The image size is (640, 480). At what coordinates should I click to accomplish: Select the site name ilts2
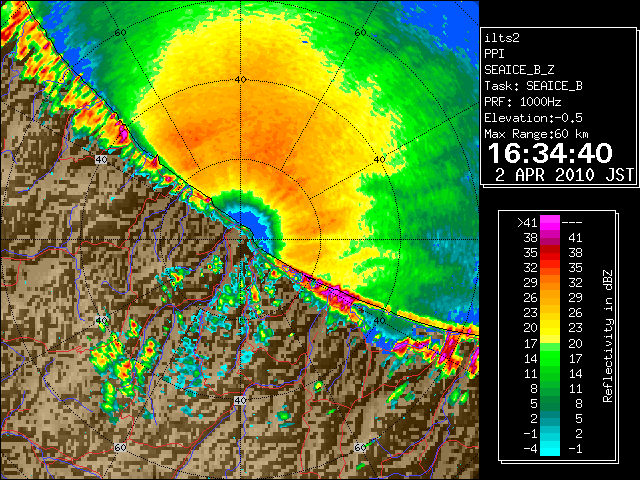(x=502, y=38)
